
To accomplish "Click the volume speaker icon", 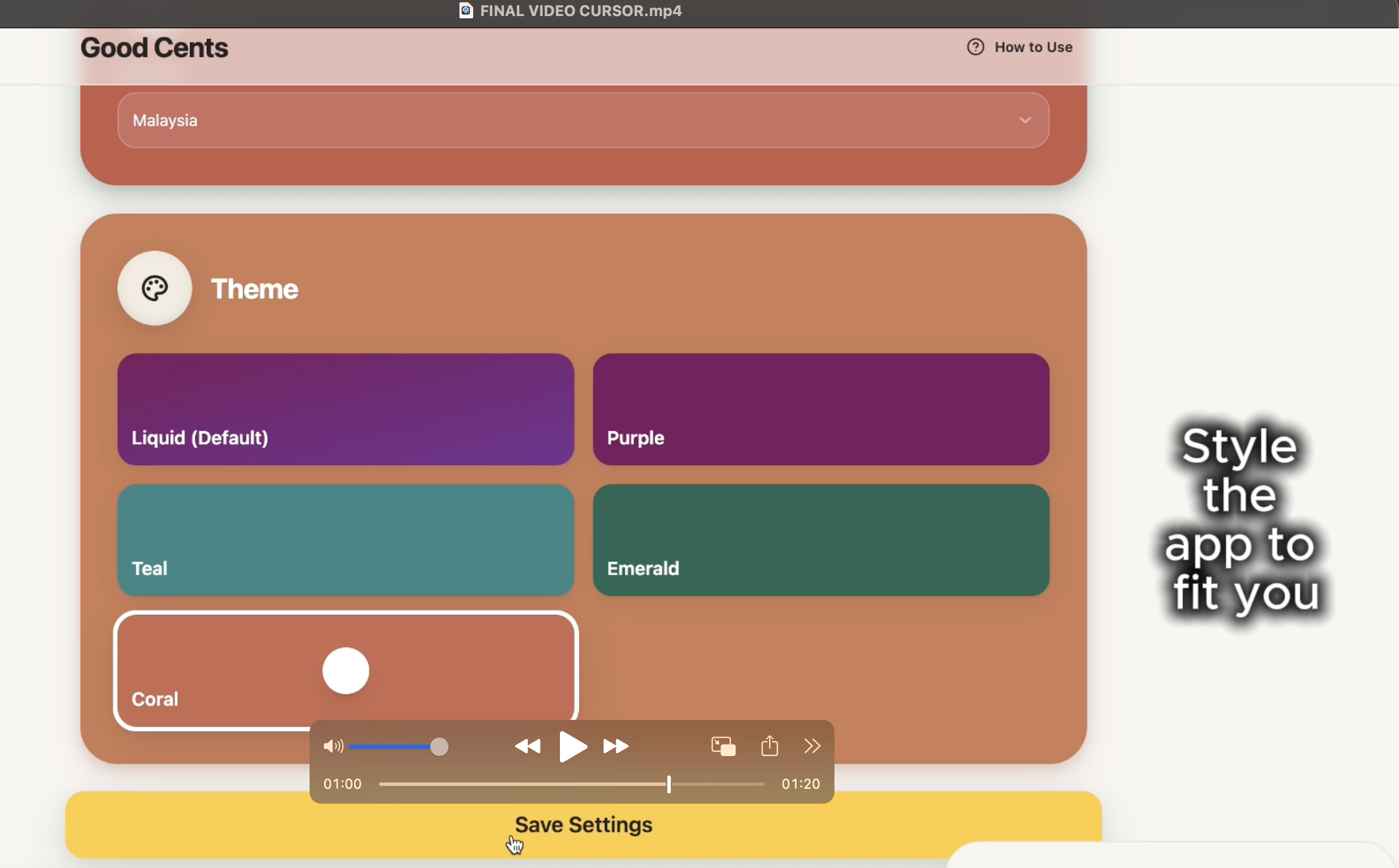I will coord(333,746).
